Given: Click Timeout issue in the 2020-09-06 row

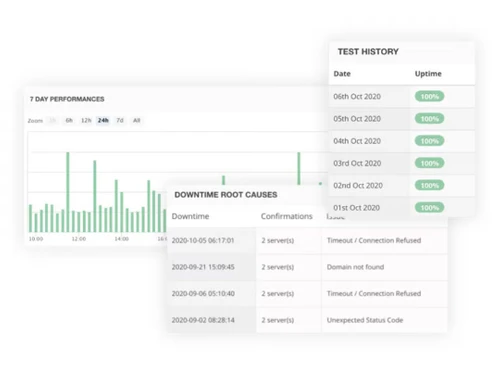Looking at the screenshot, I should pyautogui.click(x=374, y=294).
